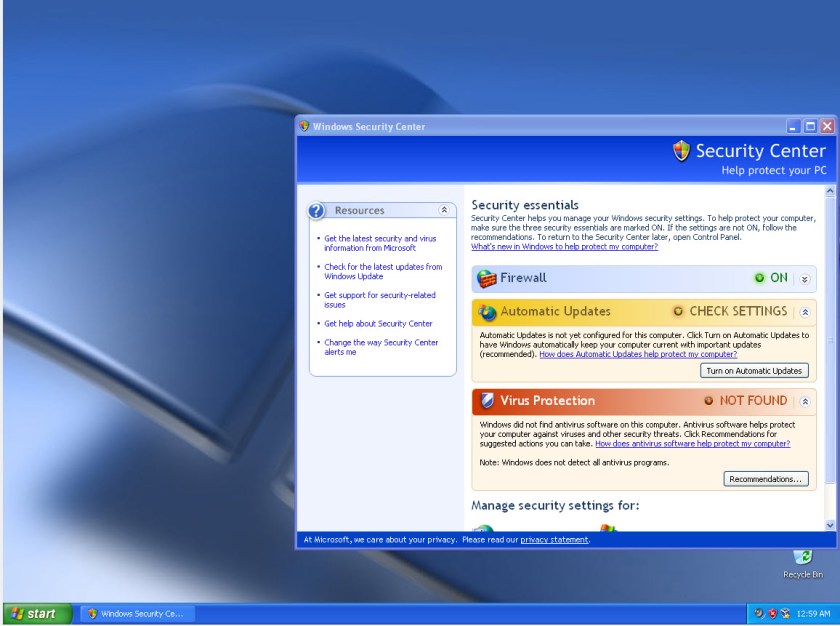Click the Resources question mark icon
Viewport: 840px width, 626px height.
pyautogui.click(x=316, y=210)
